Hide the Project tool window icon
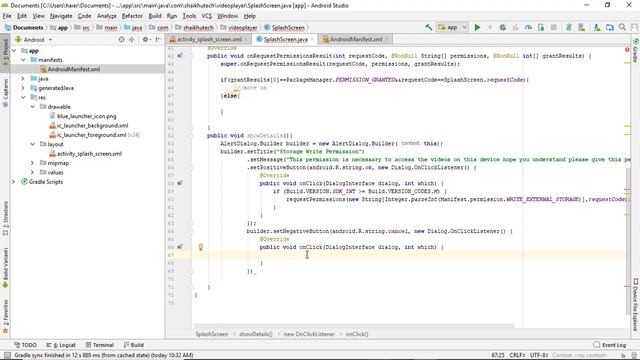The width and height of the screenshot is (640, 360). coord(158,40)
